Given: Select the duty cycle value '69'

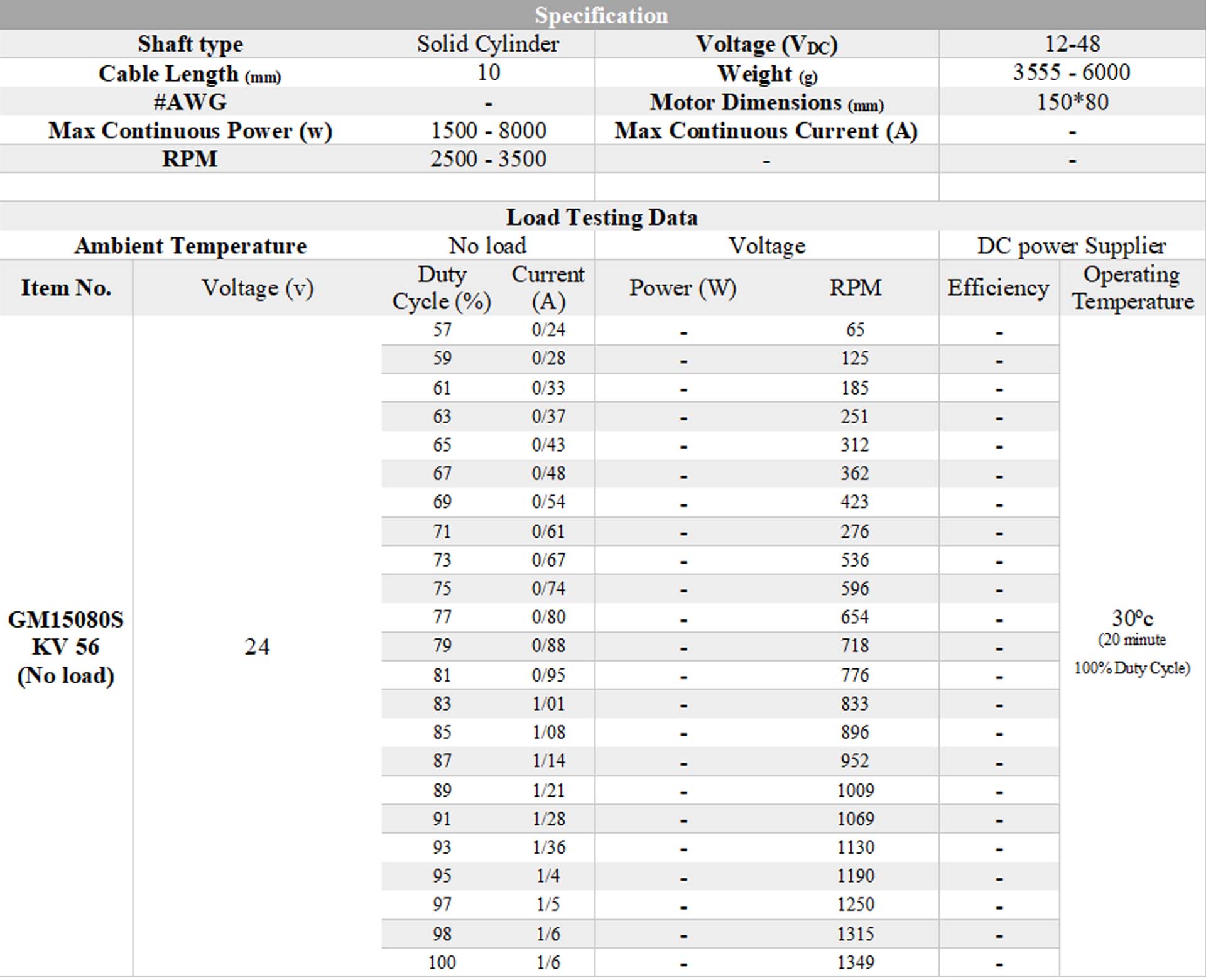Looking at the screenshot, I should pos(442,501).
